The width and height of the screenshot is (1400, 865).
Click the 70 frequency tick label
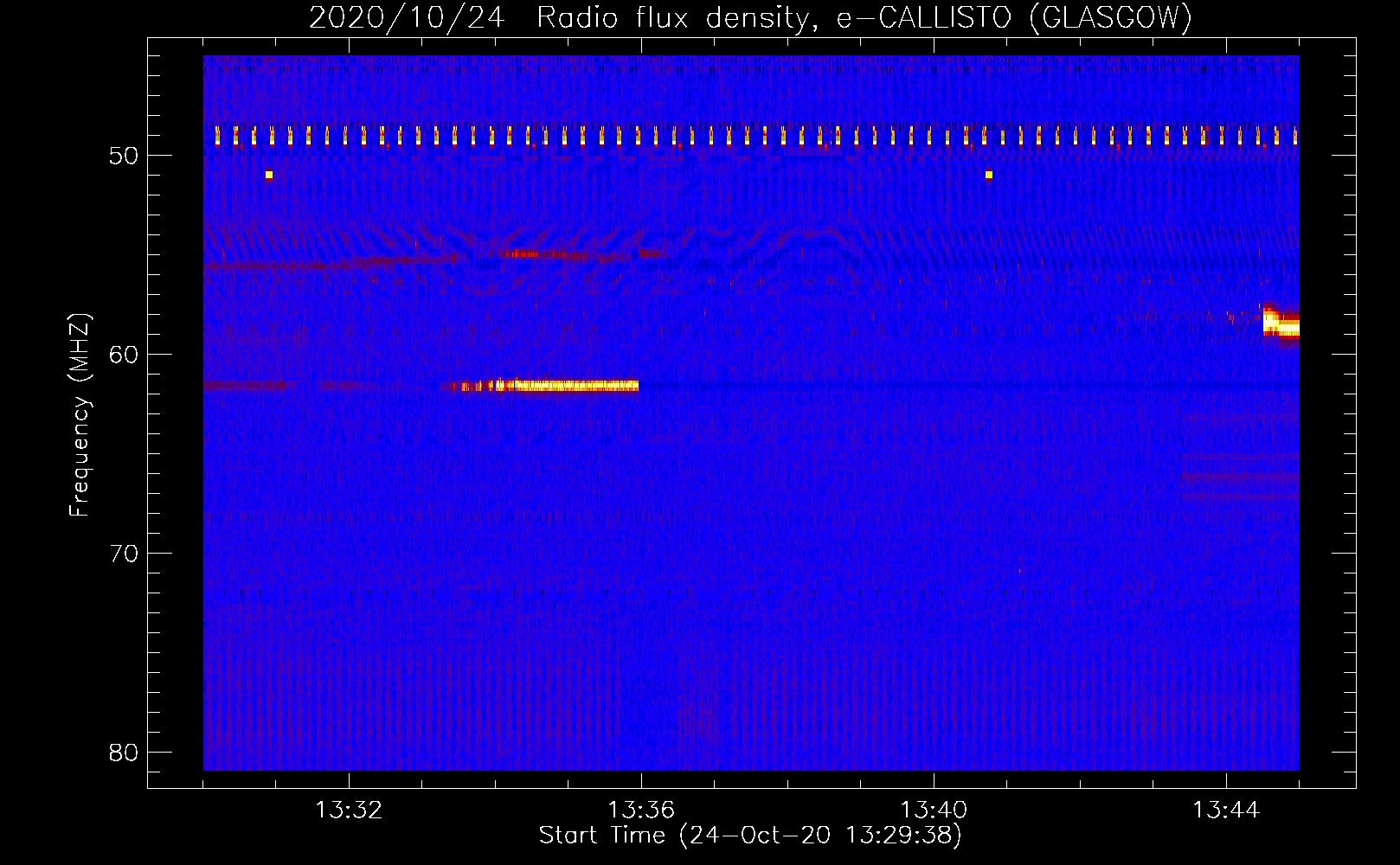[x=125, y=554]
